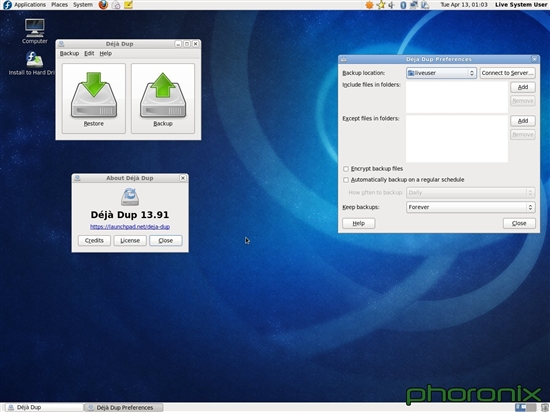
Task: Click the orange sun update tray icon
Action: point(369,5)
